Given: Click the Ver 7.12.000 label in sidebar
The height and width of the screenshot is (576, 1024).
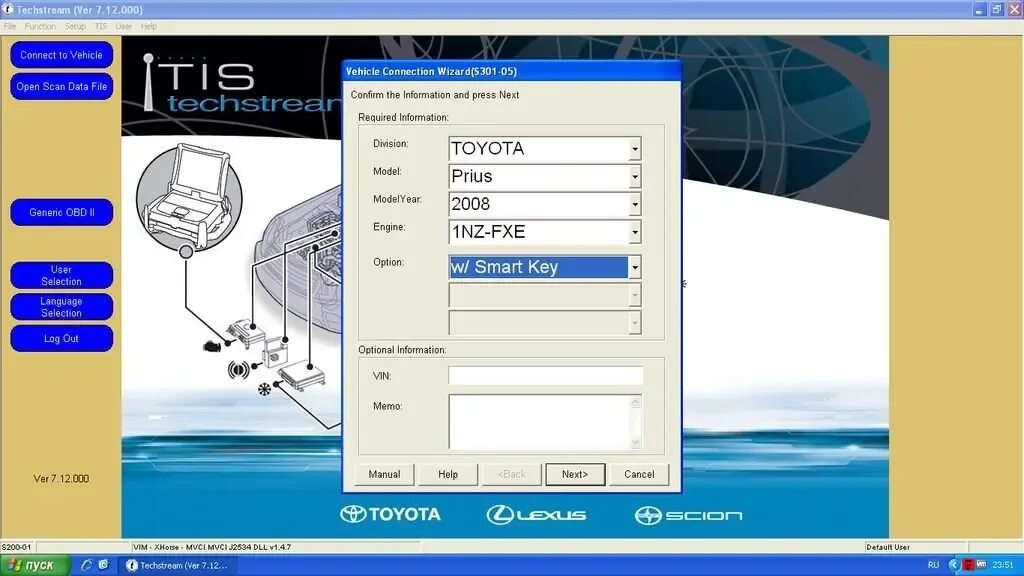Looking at the screenshot, I should pos(61,479).
